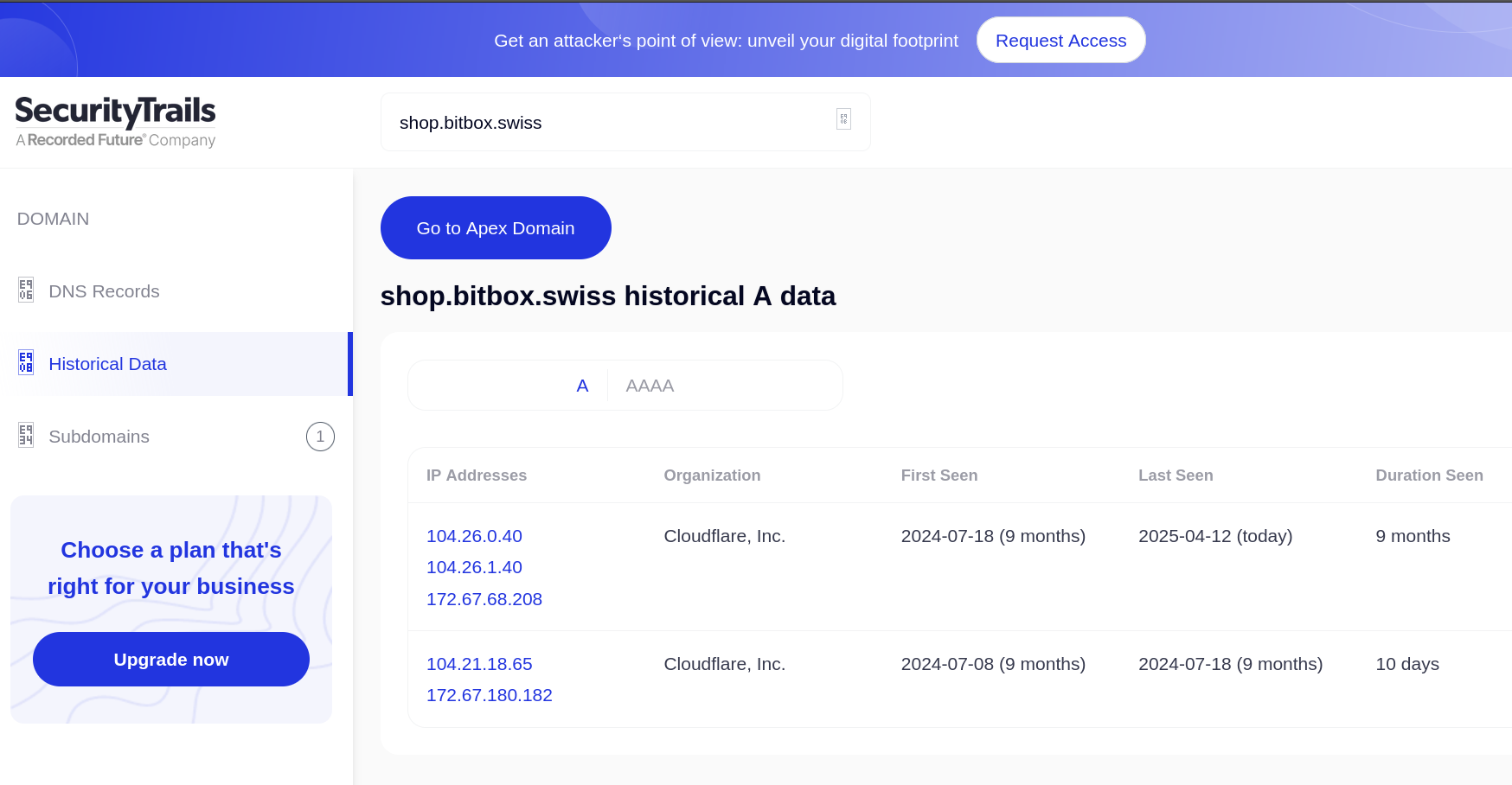Click First Seen value 2024-07-18 (9 months)
The height and width of the screenshot is (785, 1512).
(993, 536)
